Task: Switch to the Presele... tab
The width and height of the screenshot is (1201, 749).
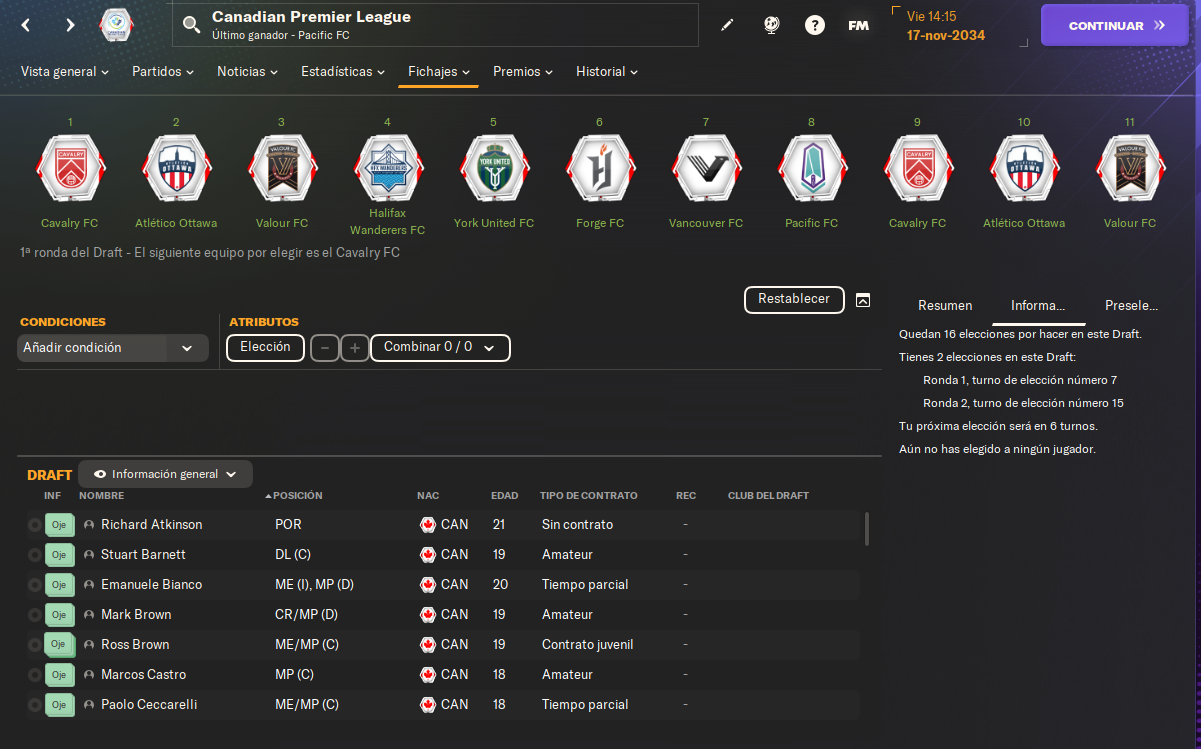Action: 1131,306
